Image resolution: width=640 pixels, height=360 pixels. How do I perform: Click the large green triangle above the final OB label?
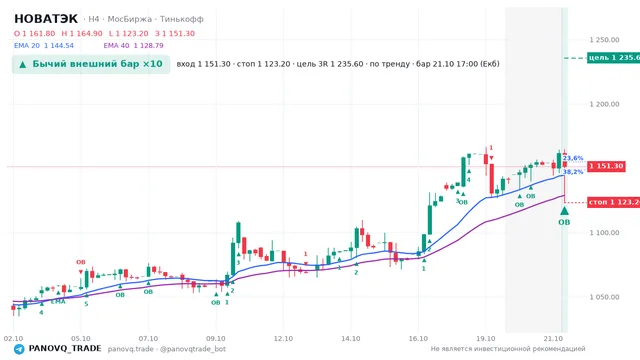(564, 211)
